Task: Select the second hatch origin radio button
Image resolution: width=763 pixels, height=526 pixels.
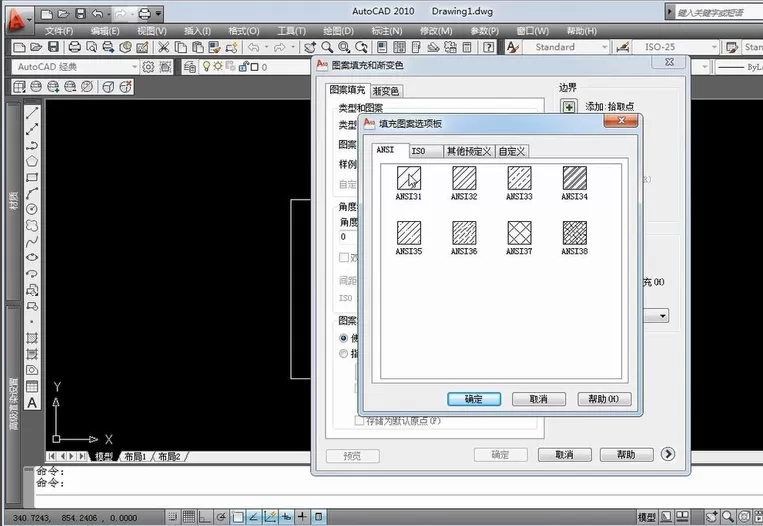Action: (x=344, y=354)
